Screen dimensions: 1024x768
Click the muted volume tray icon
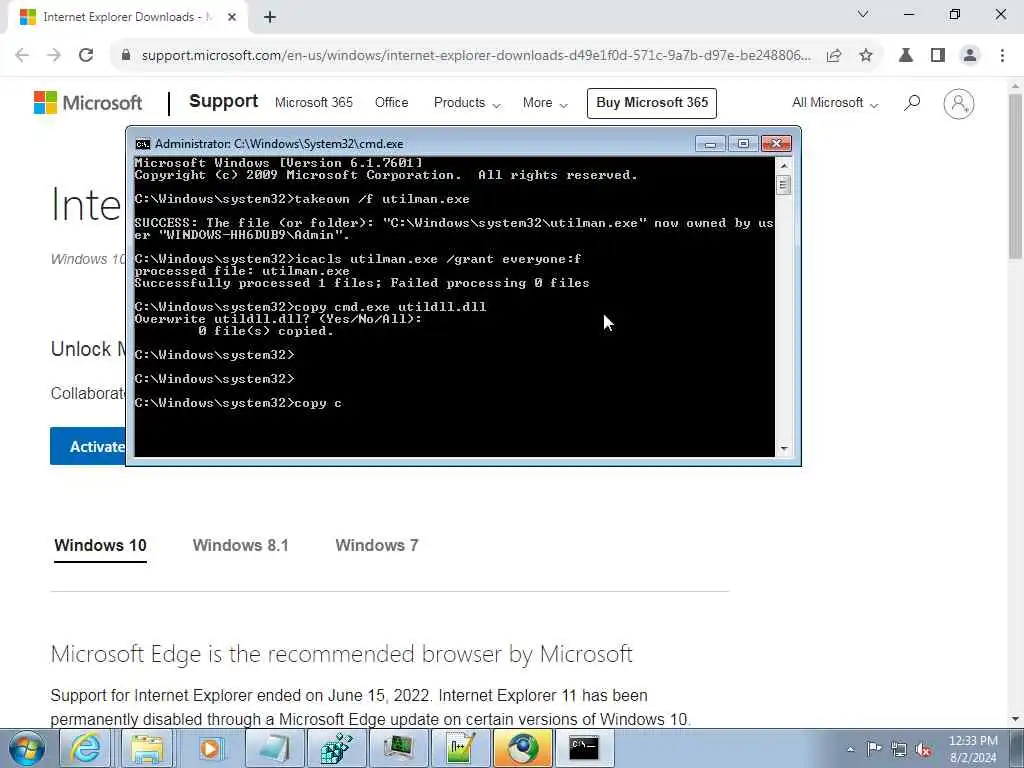click(923, 749)
